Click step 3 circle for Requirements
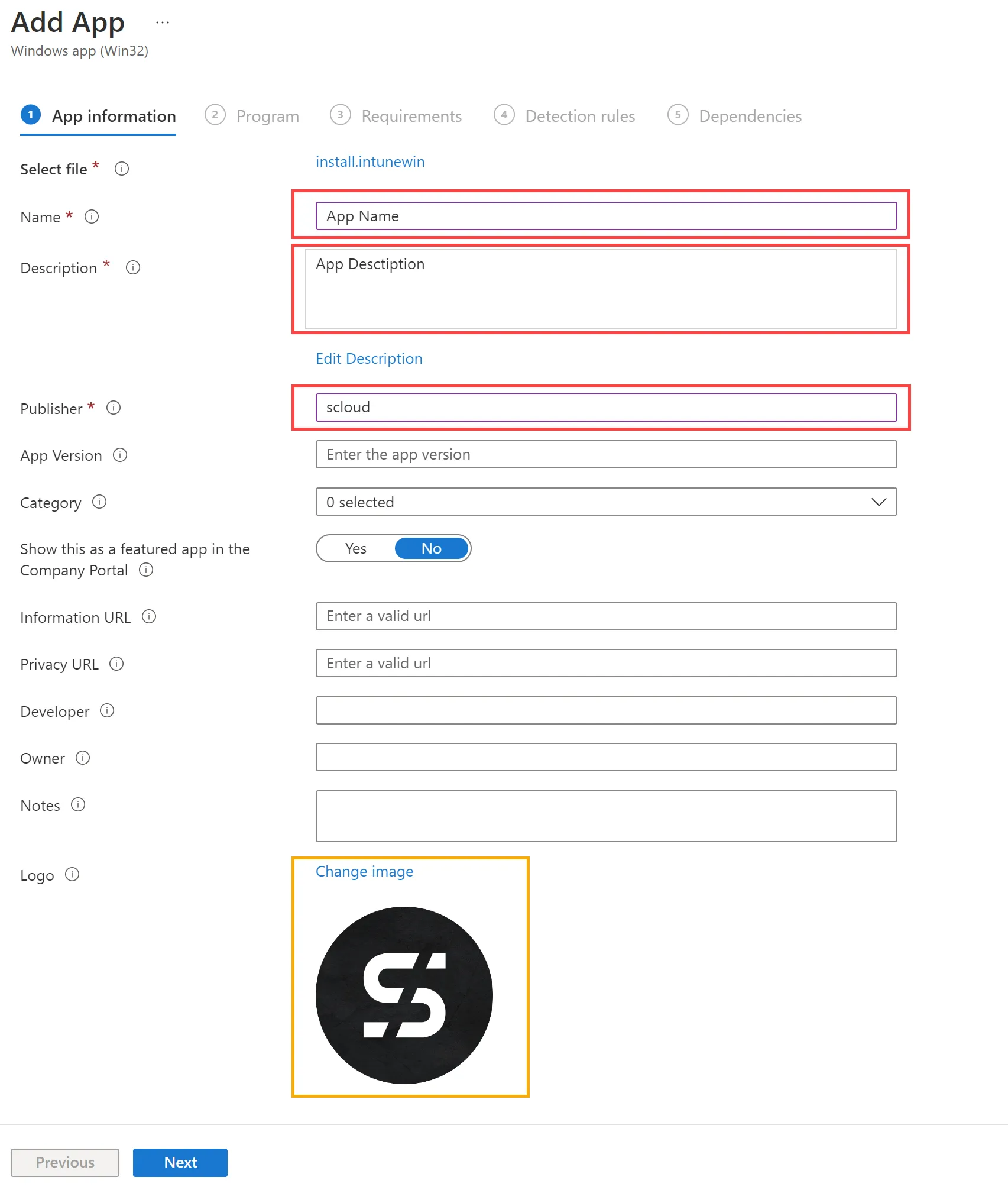Image resolution: width=1008 pixels, height=1190 pixels. click(340, 115)
